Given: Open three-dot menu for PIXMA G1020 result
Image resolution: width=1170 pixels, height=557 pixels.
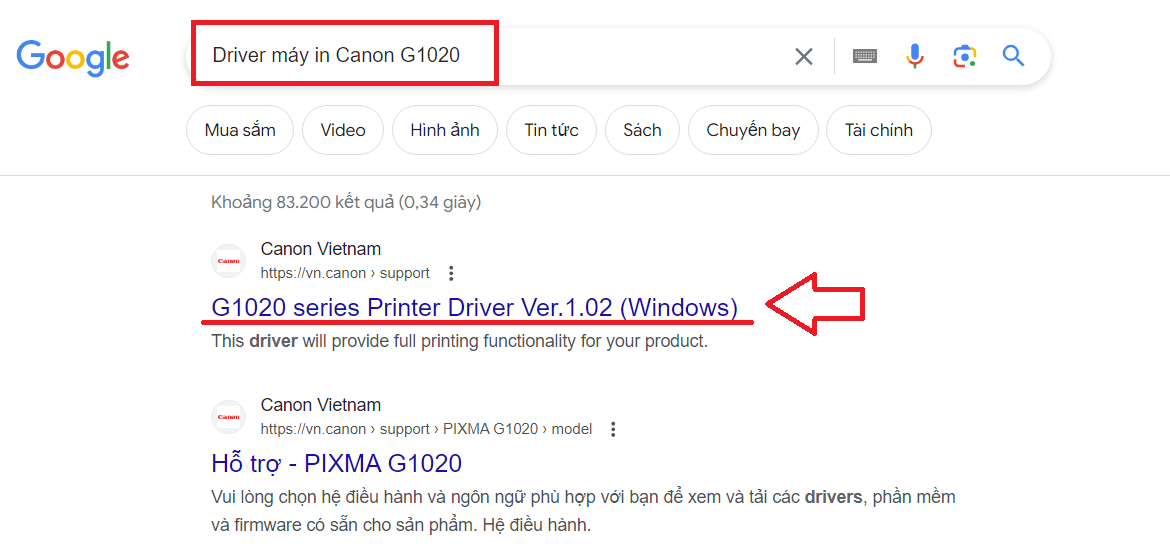Looking at the screenshot, I should pos(613,429).
